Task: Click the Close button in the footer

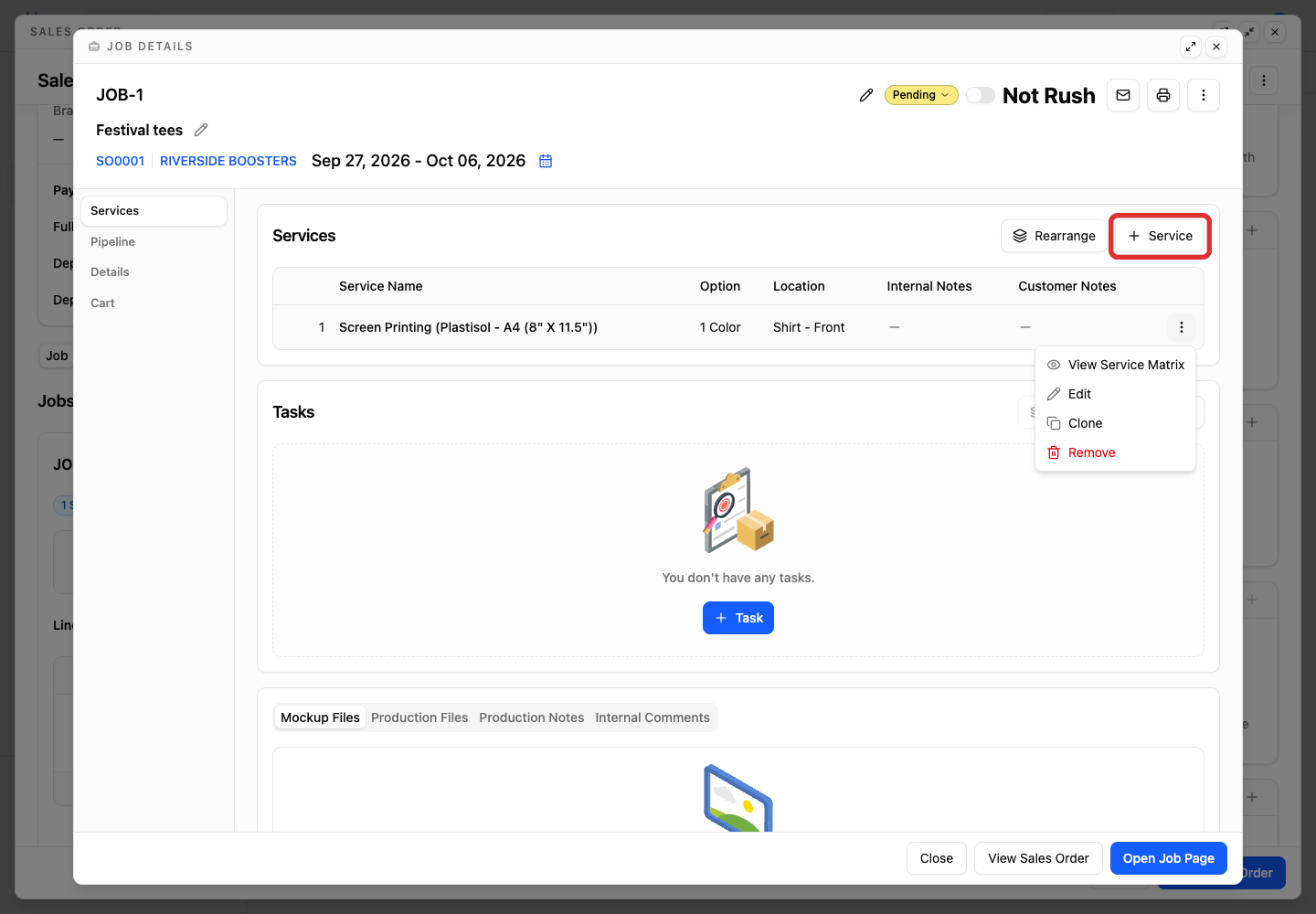Action: pyautogui.click(x=937, y=858)
